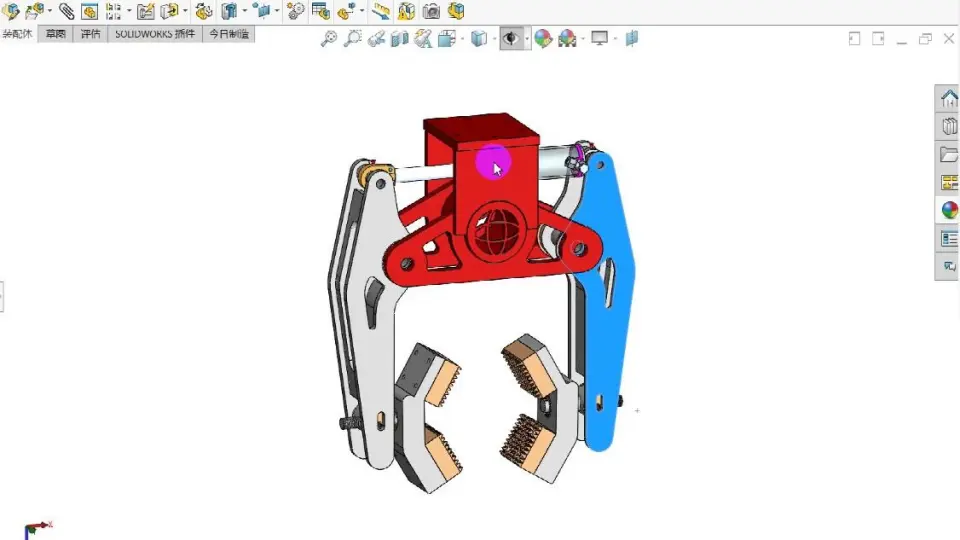Screen dimensions: 960x540
Task: Open the Design Library tab in task pane
Action: point(948,126)
